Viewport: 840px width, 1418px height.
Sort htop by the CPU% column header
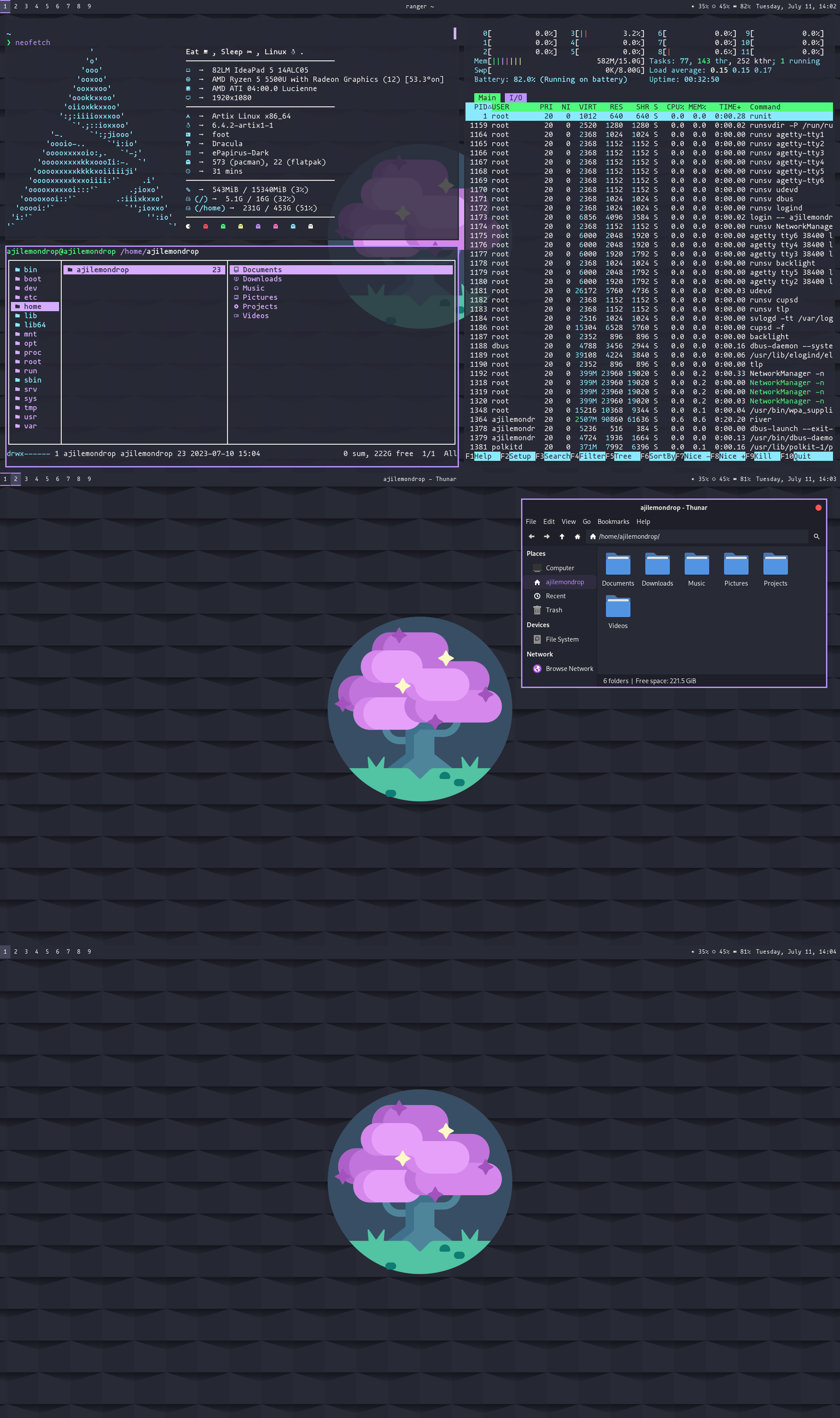click(x=675, y=107)
